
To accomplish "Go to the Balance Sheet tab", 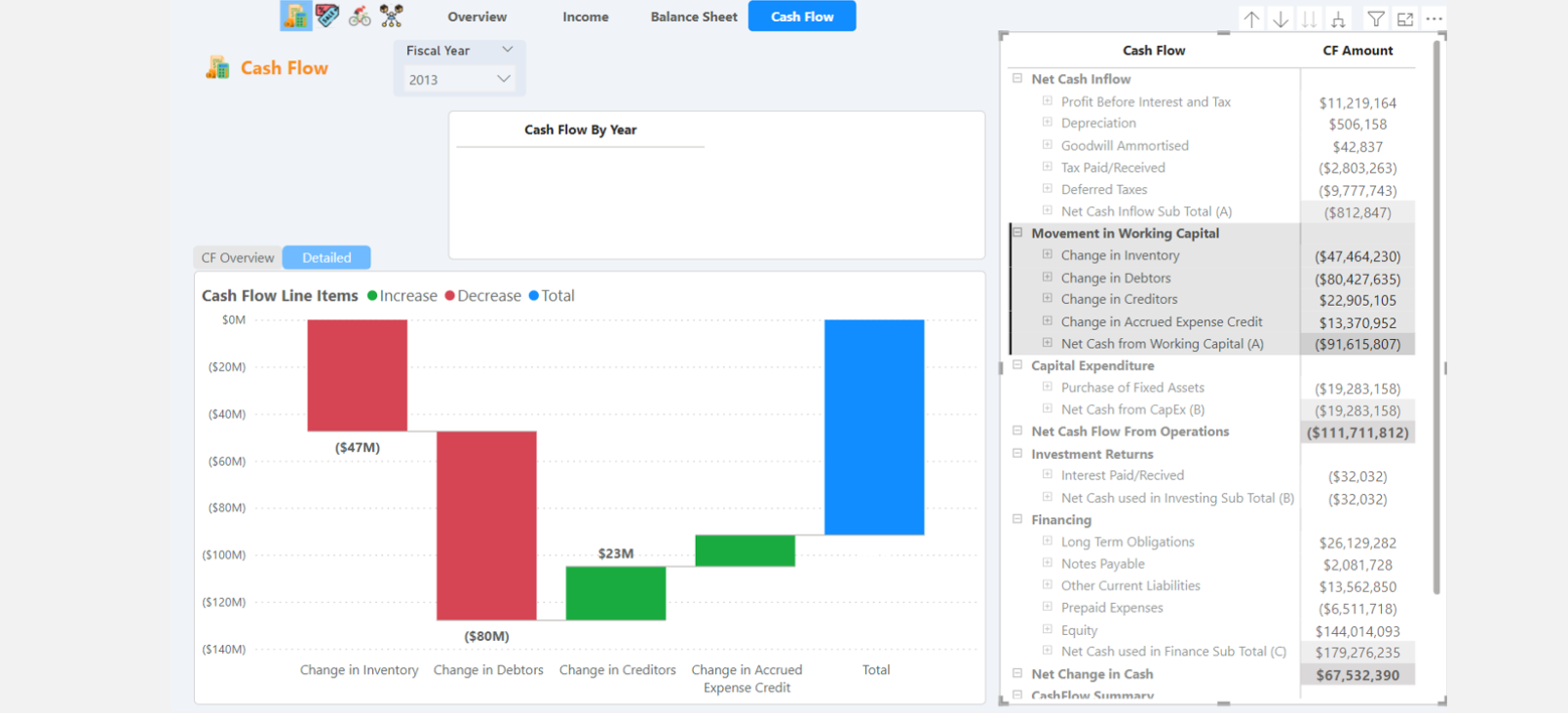I will [694, 17].
